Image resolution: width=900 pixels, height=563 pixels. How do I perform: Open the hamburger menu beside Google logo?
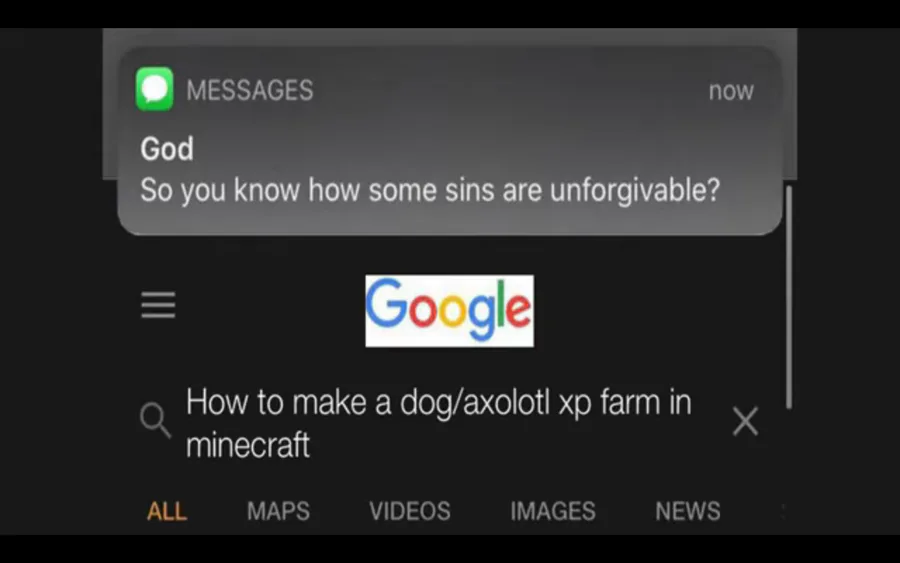click(x=158, y=305)
